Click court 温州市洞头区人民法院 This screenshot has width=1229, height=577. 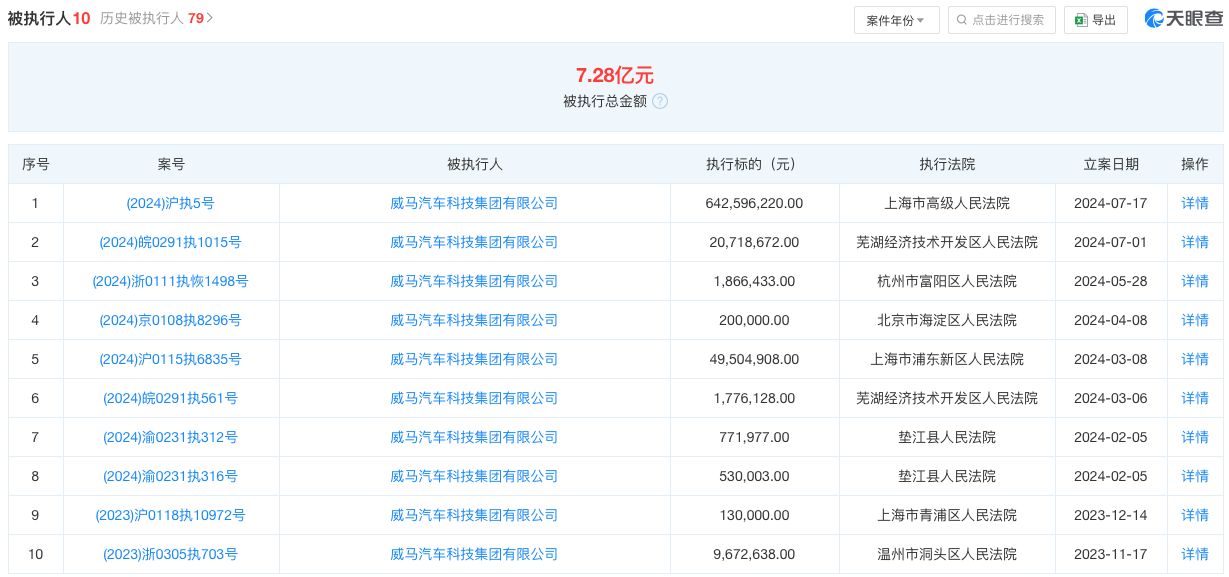[947, 554]
